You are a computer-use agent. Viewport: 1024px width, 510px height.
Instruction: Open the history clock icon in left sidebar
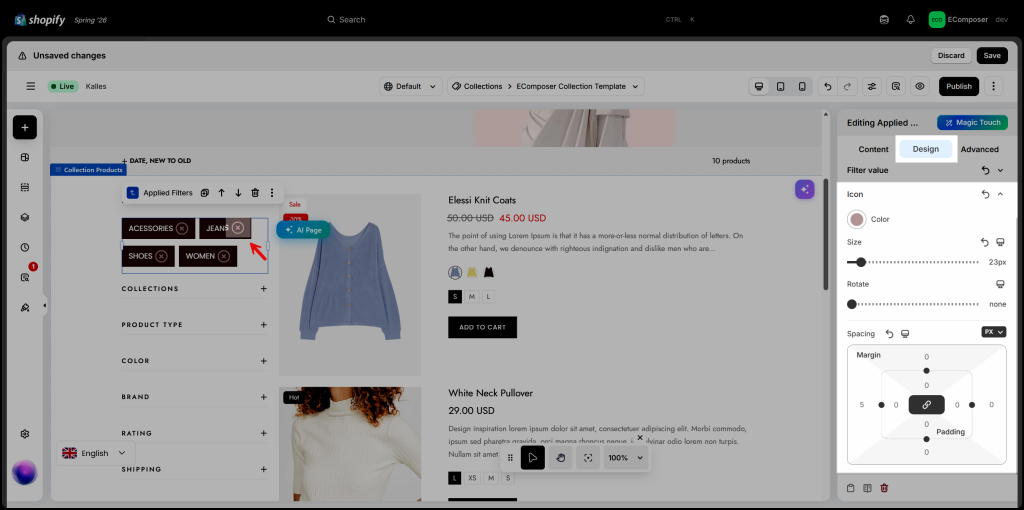pos(25,247)
